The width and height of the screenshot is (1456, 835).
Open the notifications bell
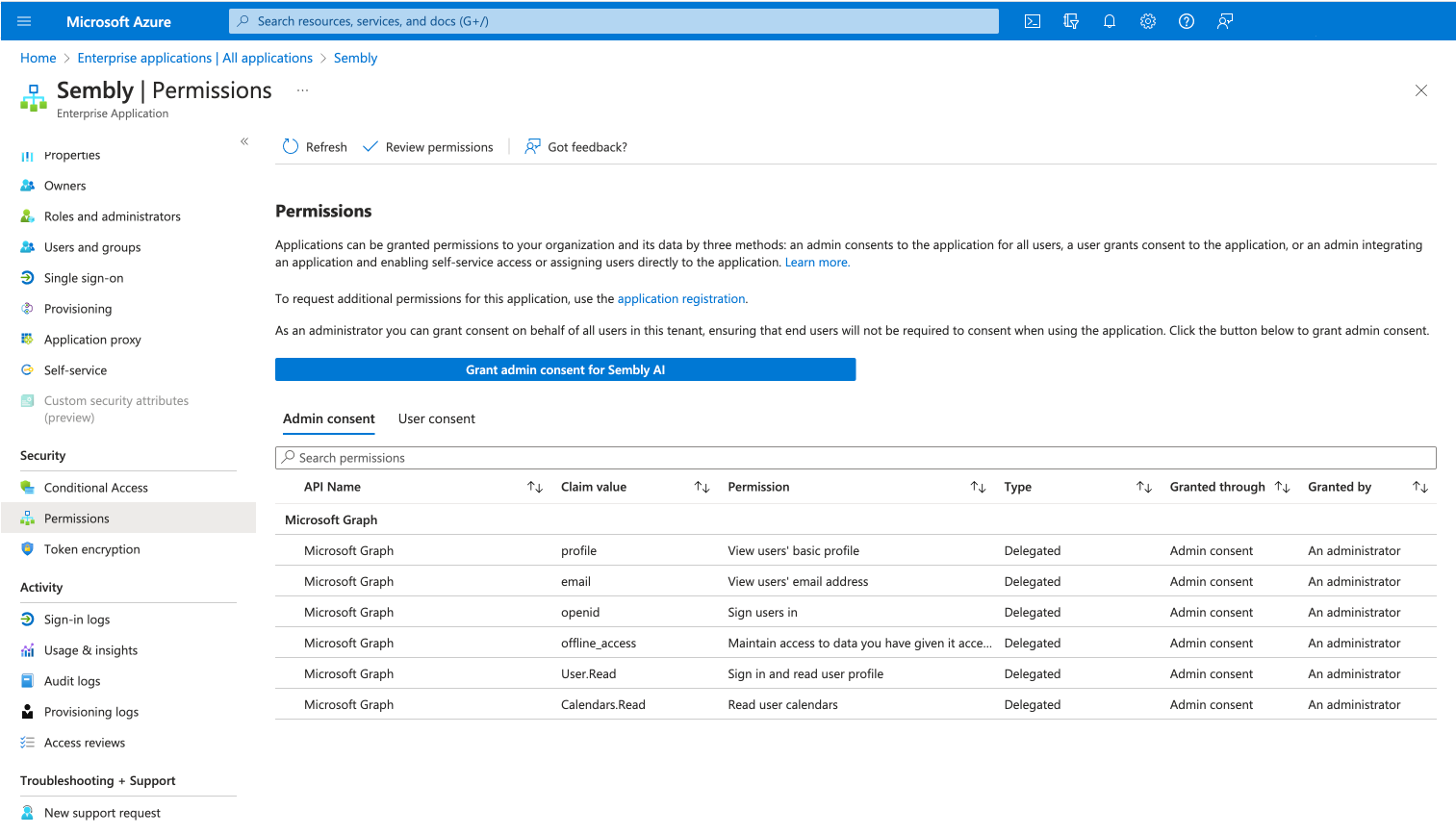(x=1110, y=21)
